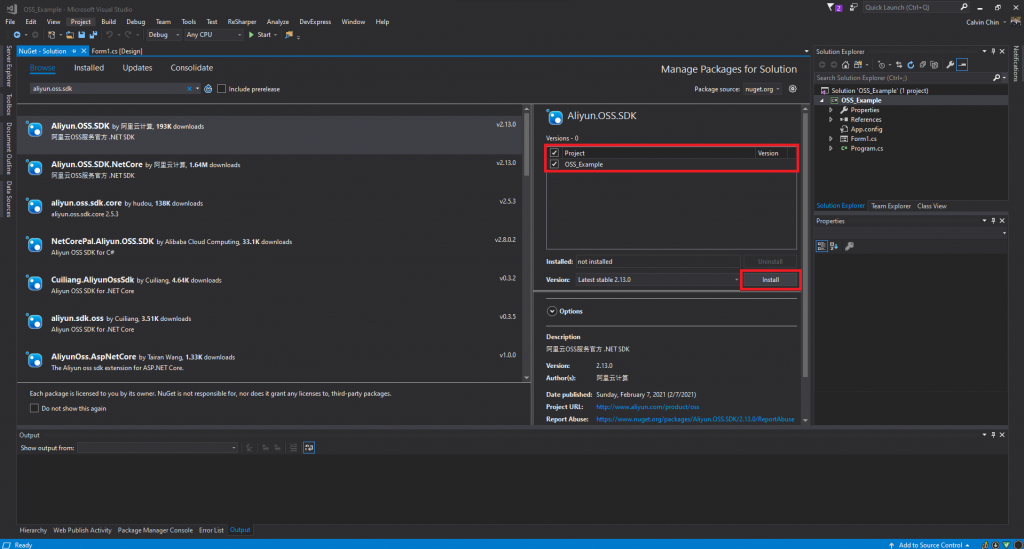Image resolution: width=1024 pixels, height=549 pixels.
Task: Check the Do not show this again box
Action: click(x=34, y=408)
